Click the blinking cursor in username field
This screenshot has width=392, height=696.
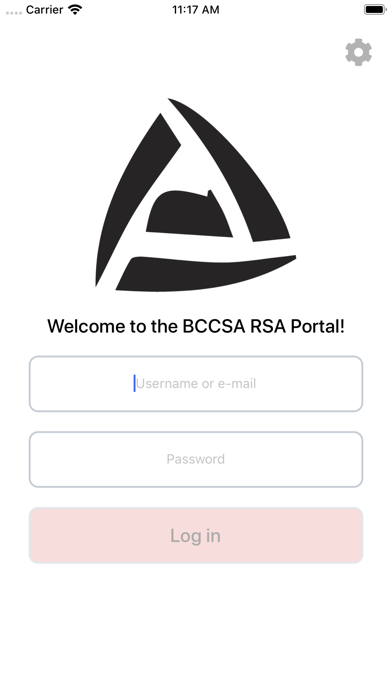135,384
